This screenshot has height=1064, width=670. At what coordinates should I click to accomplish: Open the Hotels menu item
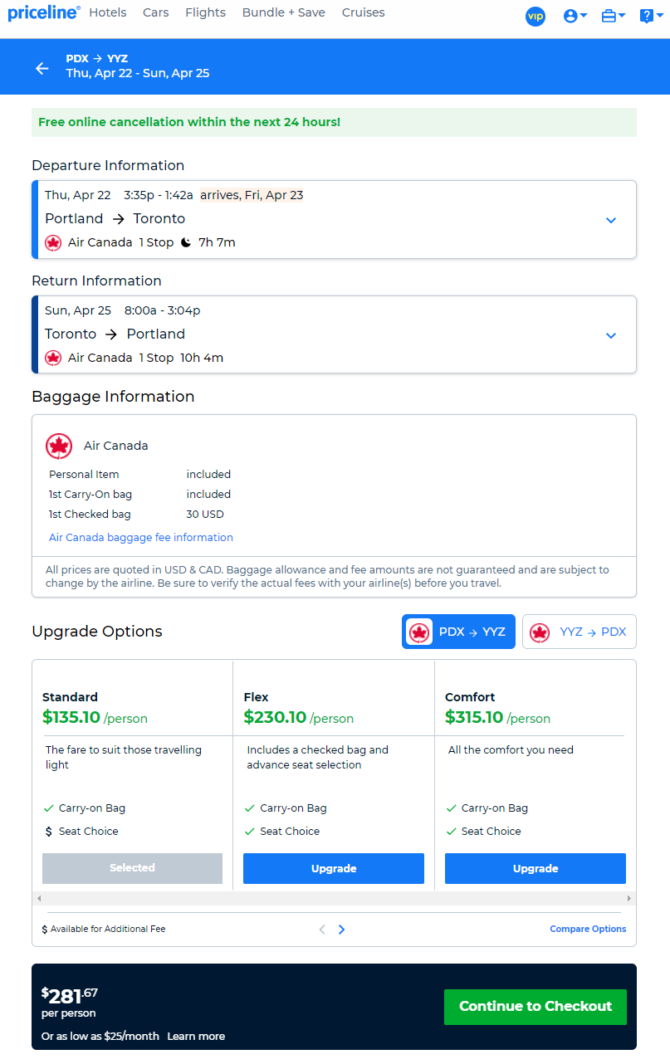click(x=107, y=13)
